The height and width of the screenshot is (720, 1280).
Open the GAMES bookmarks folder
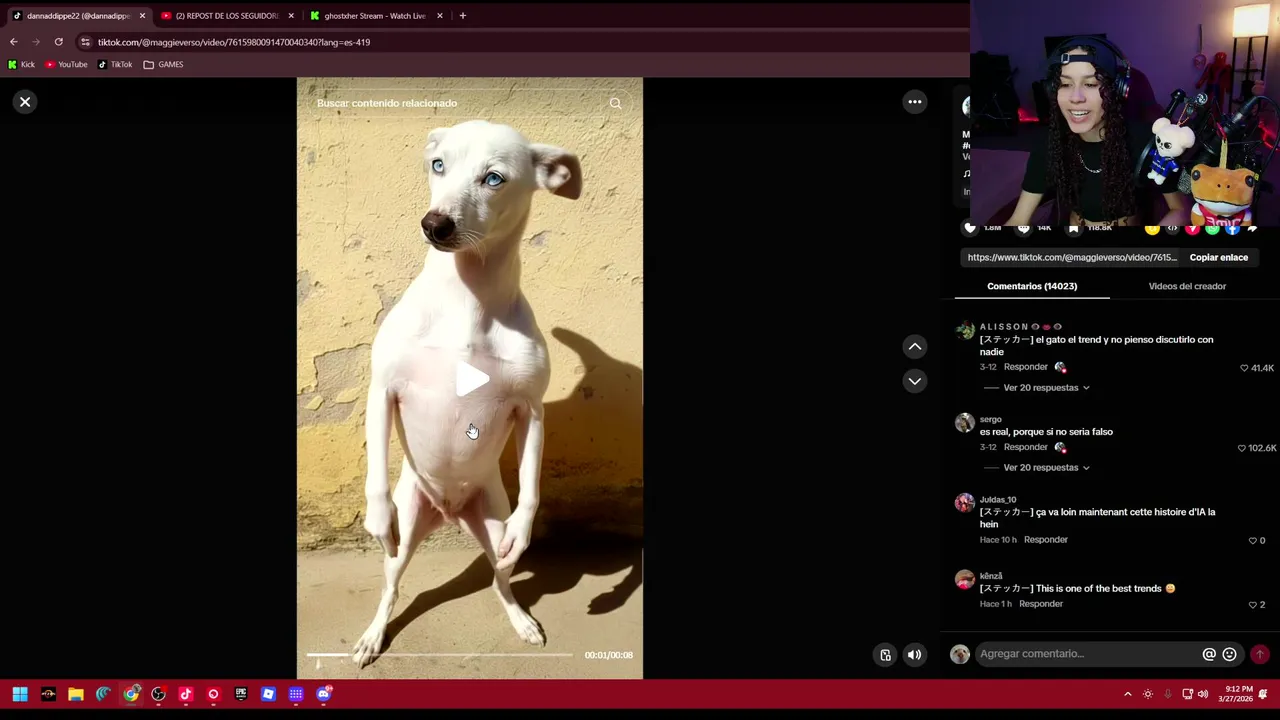[163, 64]
